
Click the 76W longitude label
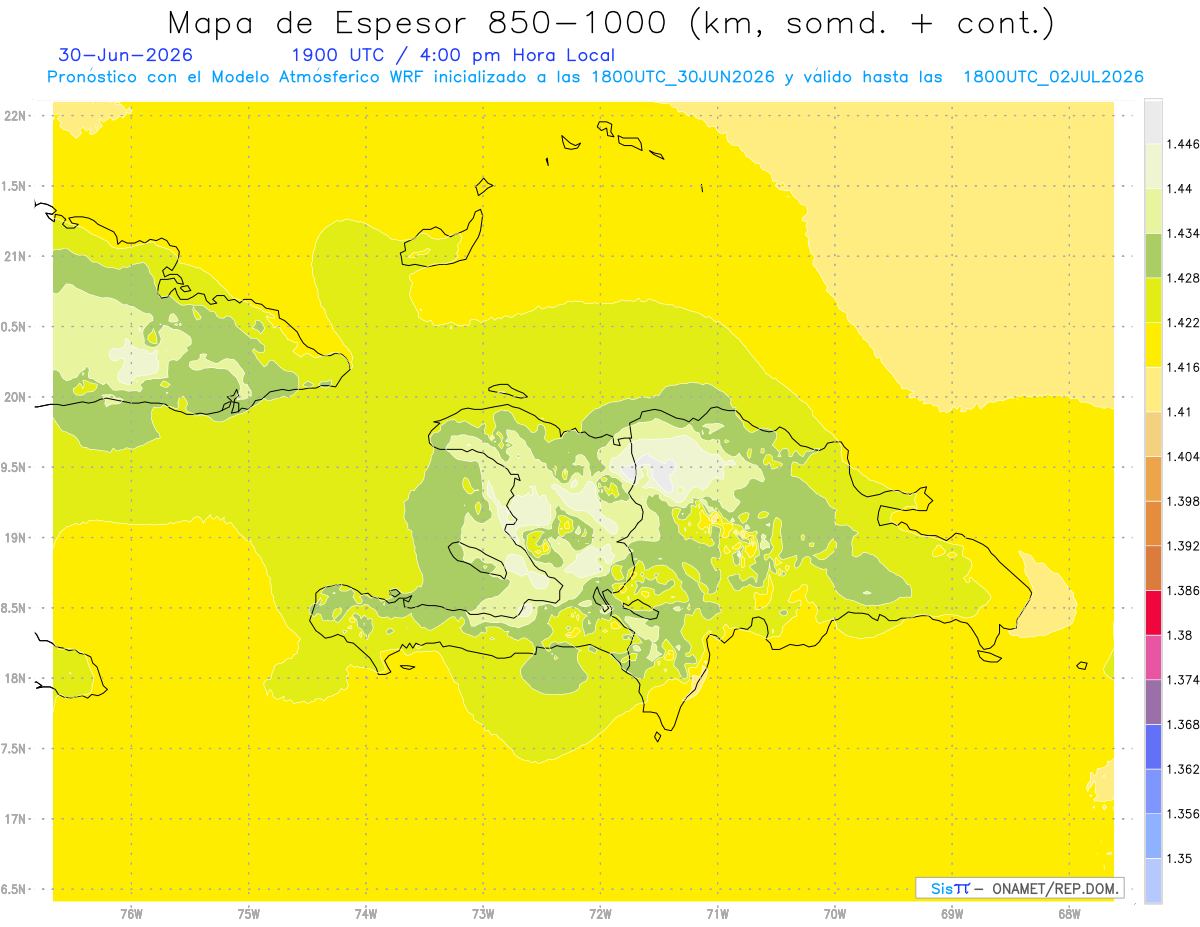pyautogui.click(x=131, y=913)
